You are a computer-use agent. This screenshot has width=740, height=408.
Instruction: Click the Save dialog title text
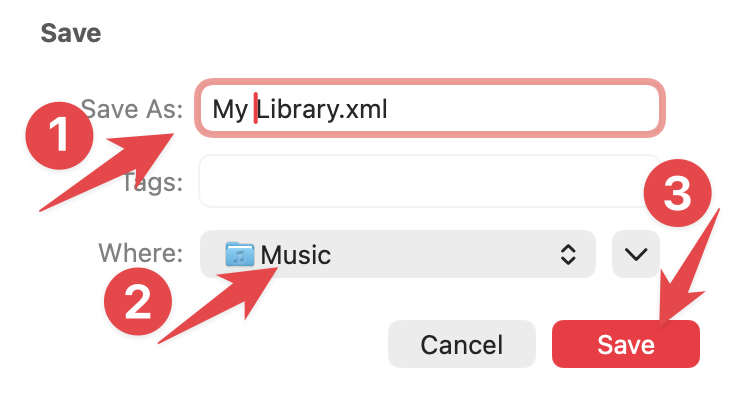point(71,33)
